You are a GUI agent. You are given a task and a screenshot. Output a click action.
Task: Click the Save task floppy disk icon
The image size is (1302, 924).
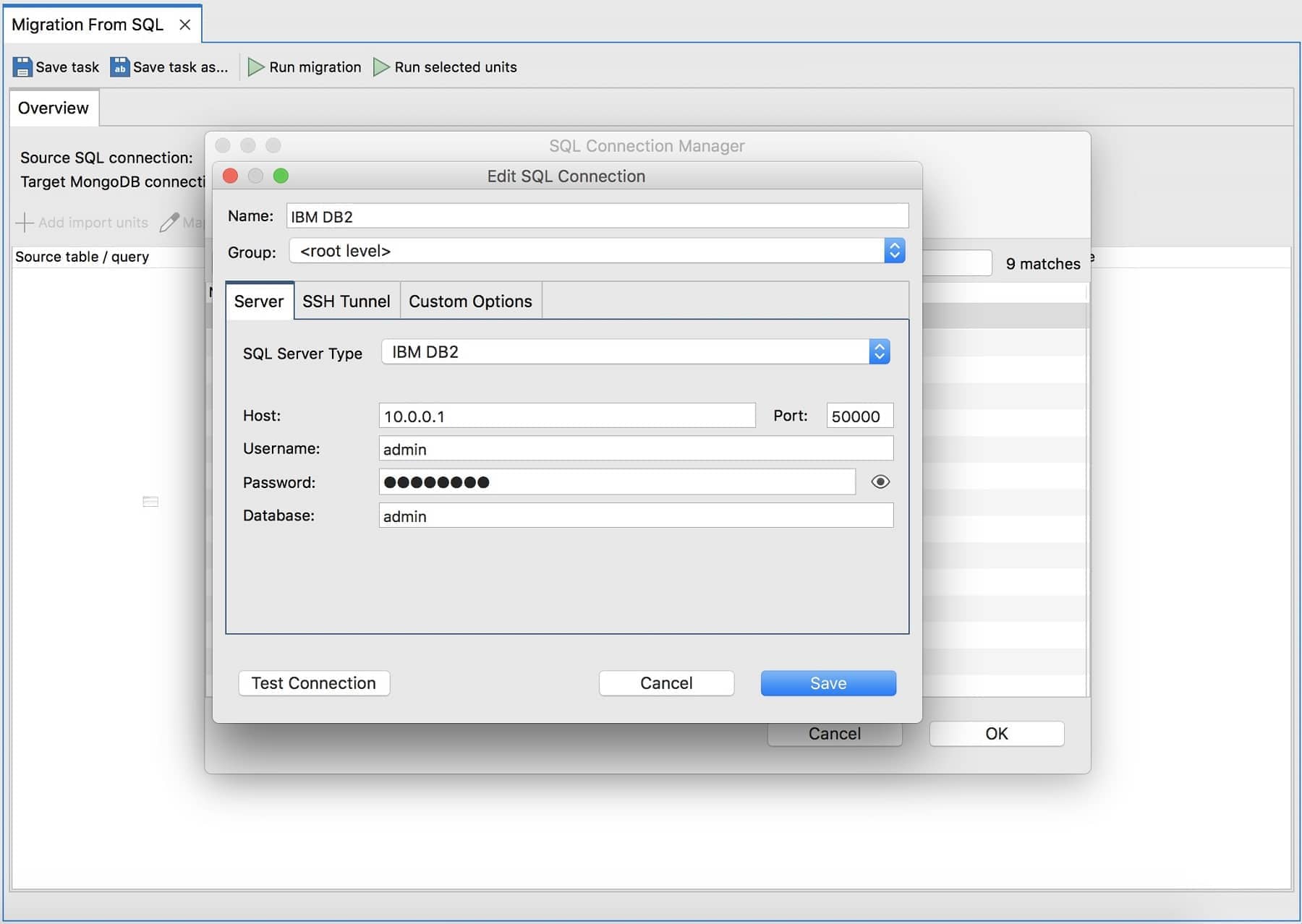pos(22,67)
